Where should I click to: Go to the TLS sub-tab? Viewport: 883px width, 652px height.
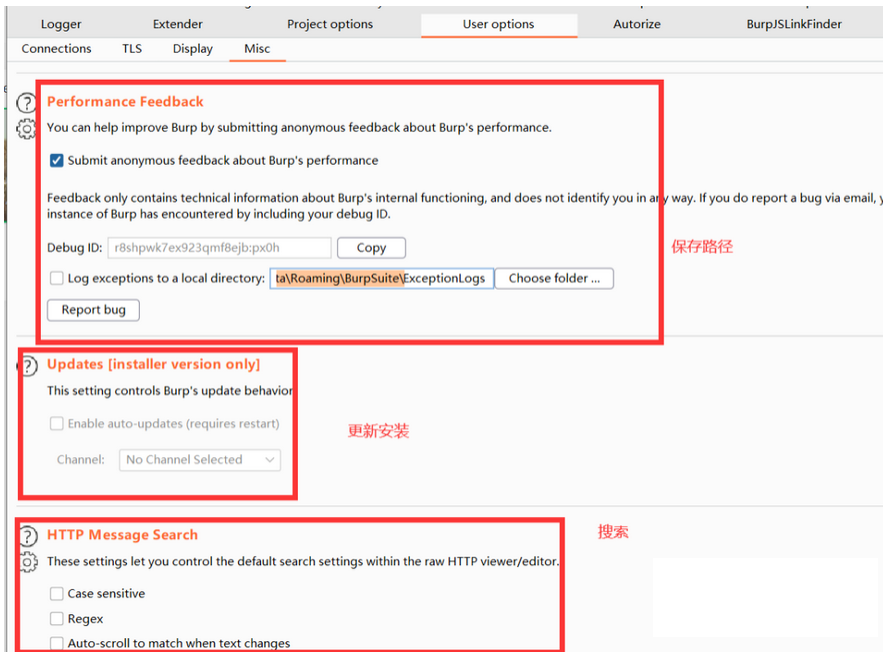(x=132, y=49)
